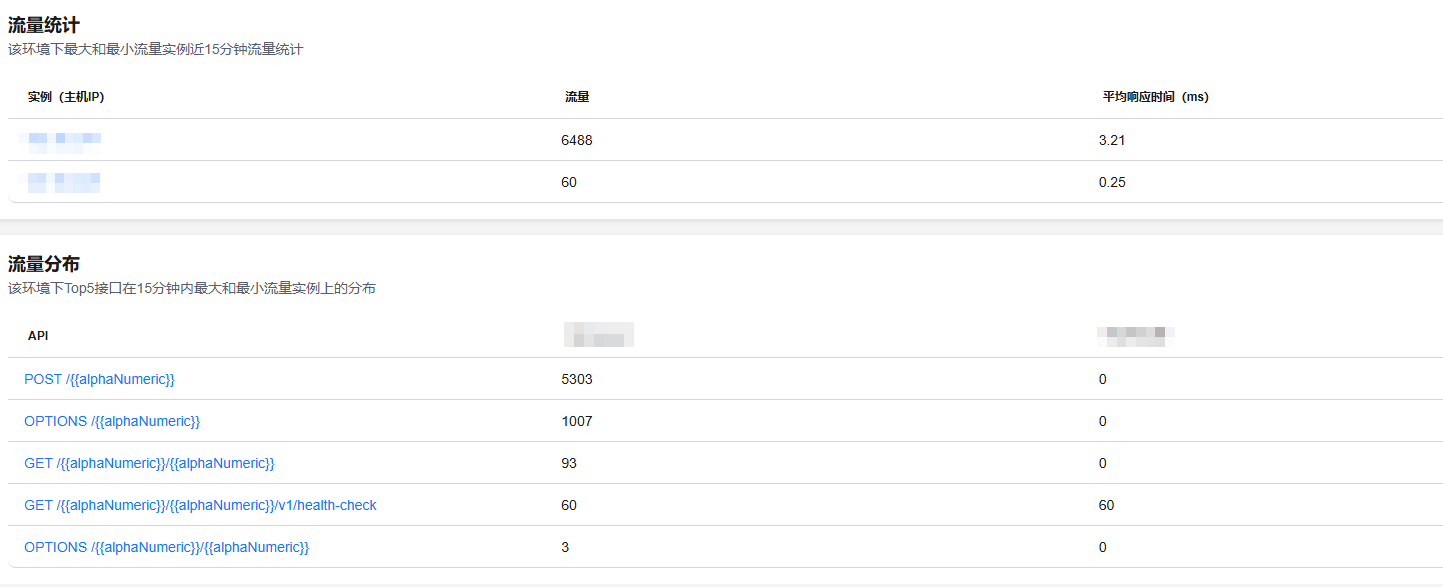This screenshot has height=587, width=1443.
Task: Click the 流量分布 section heading
Action: point(44,265)
